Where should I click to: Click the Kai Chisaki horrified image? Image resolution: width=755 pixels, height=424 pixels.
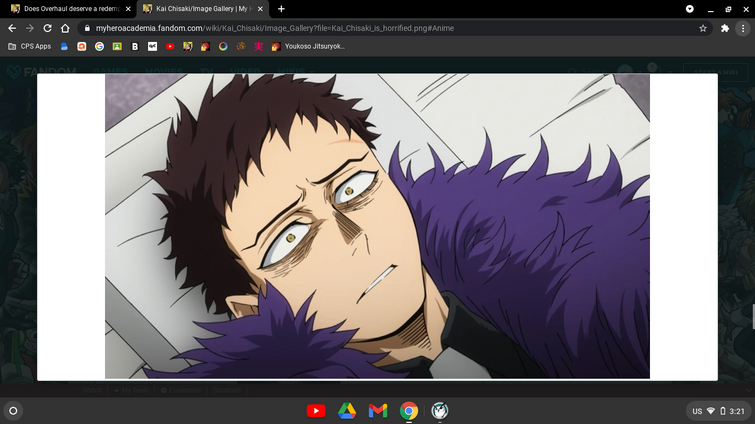(x=377, y=226)
